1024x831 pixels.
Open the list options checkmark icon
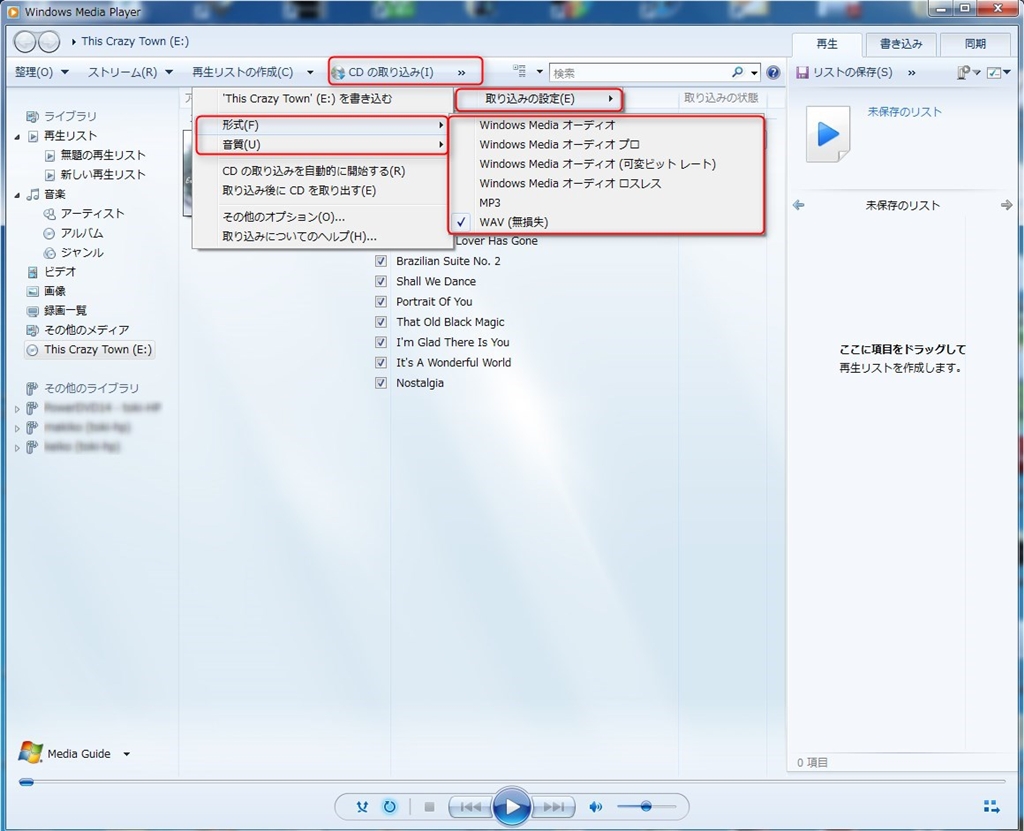point(995,73)
